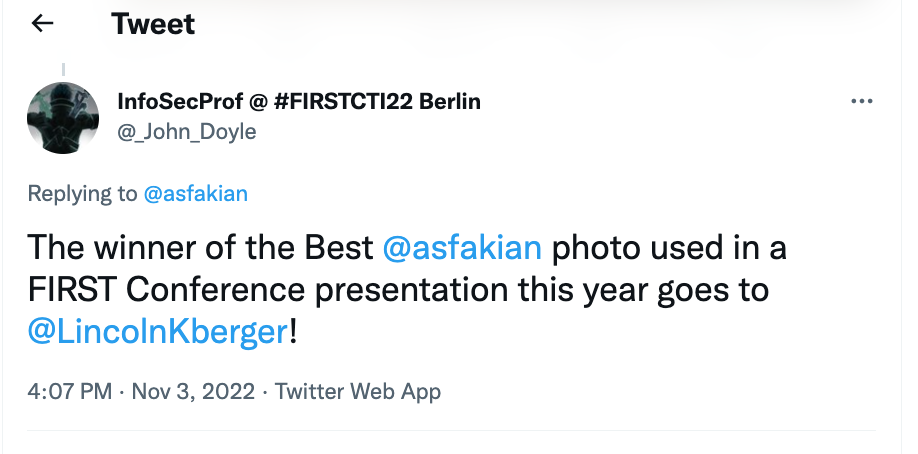
Task: Go back using the left arrow
Action: coord(42,23)
